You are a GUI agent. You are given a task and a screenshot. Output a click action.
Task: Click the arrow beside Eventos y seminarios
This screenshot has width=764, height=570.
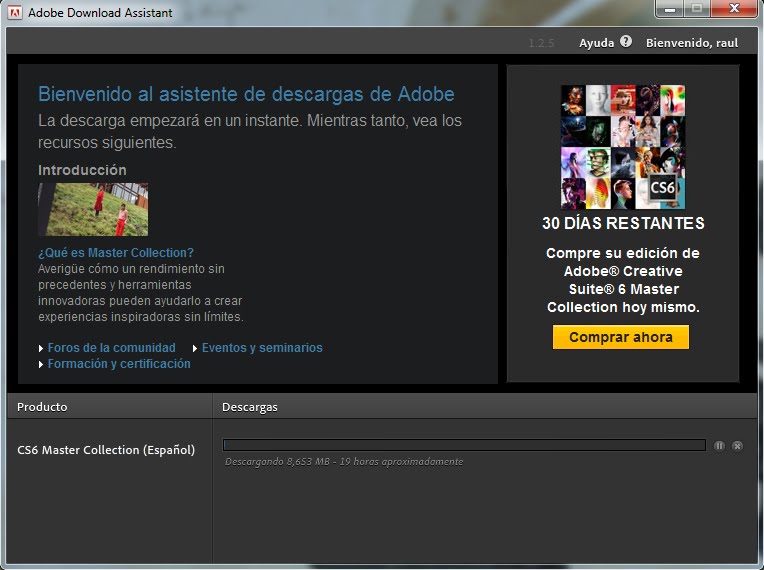195,348
